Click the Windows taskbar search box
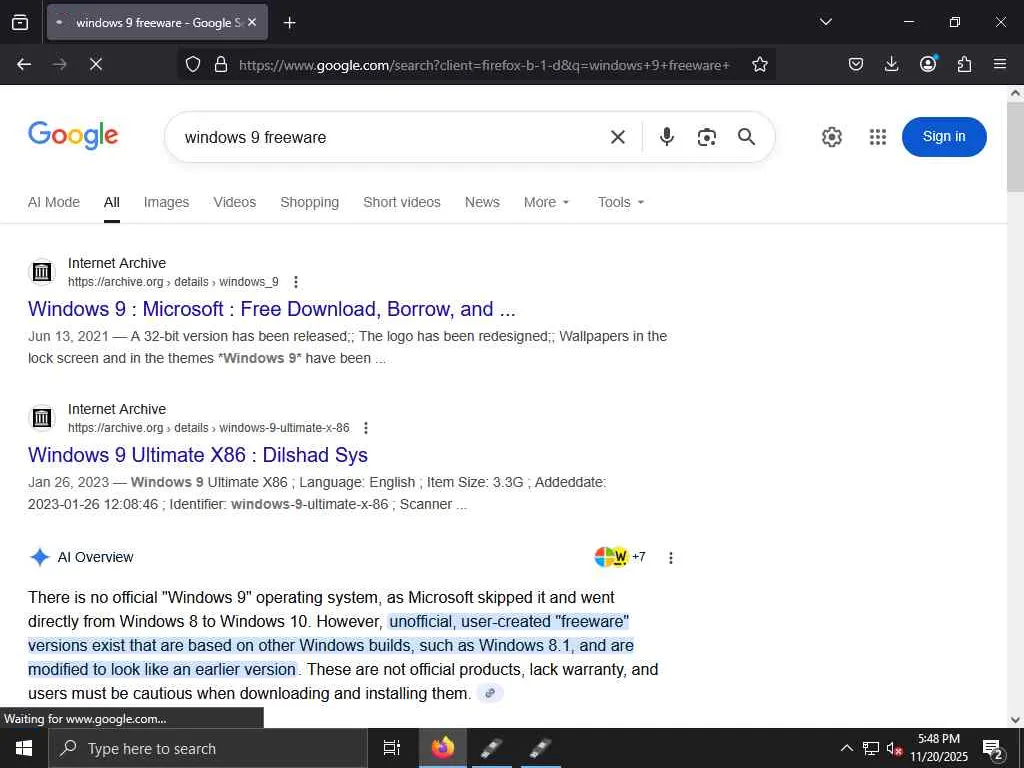The height and width of the screenshot is (768, 1024). coord(208,748)
